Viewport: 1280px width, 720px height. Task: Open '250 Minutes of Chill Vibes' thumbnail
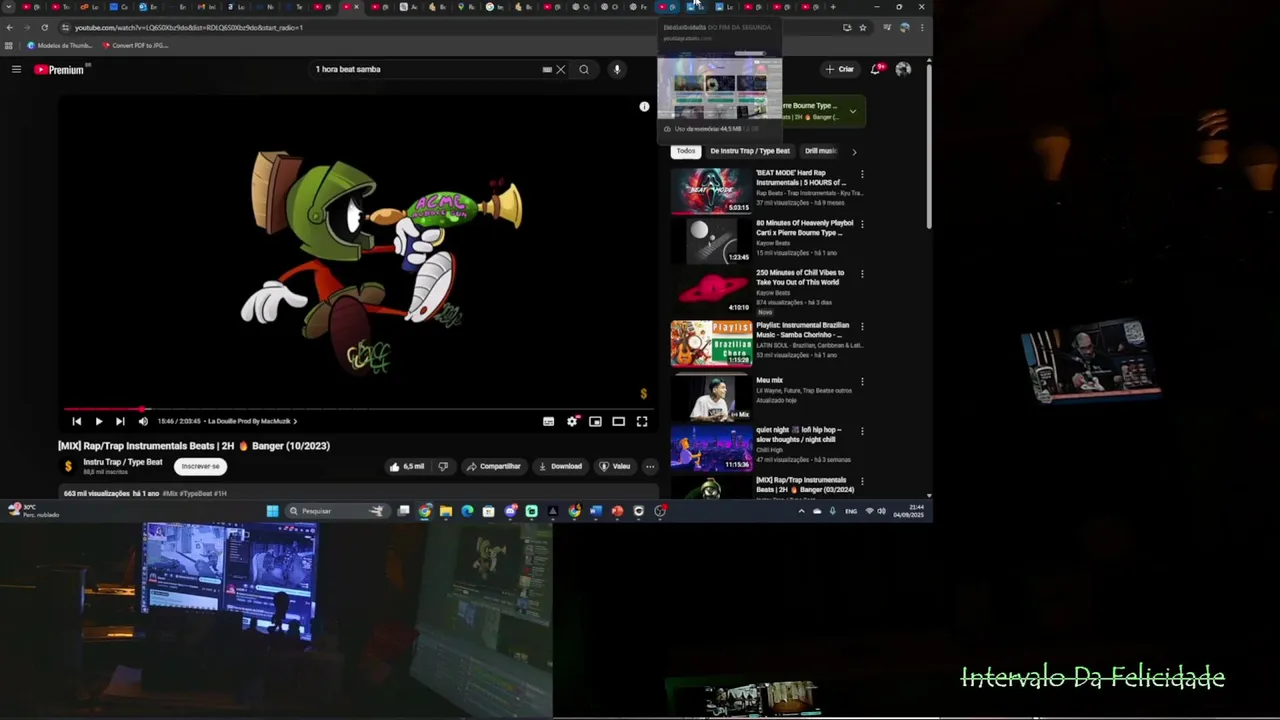point(711,291)
